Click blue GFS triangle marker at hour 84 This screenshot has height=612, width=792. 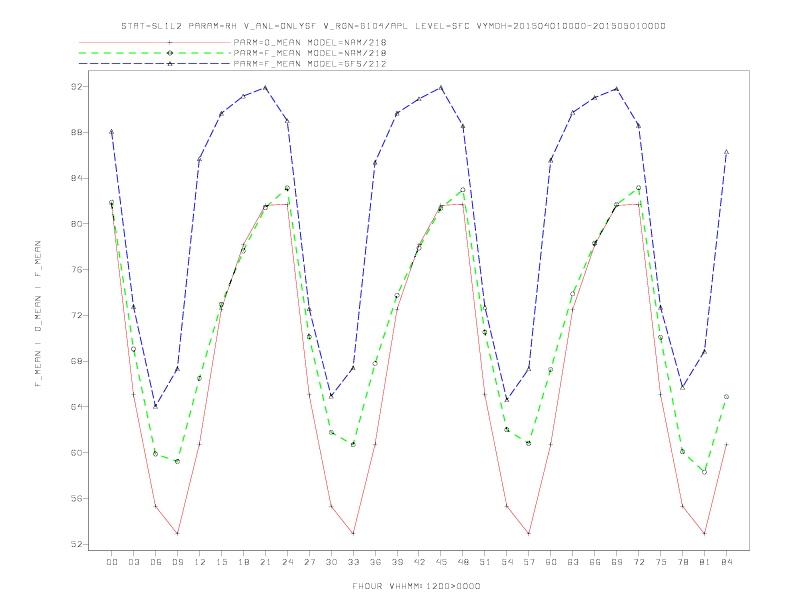tap(726, 151)
